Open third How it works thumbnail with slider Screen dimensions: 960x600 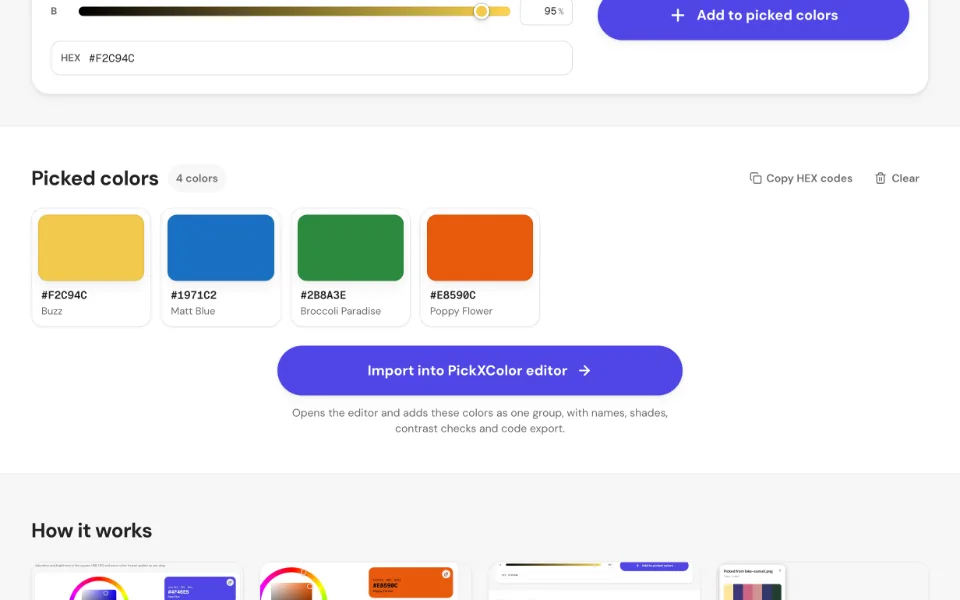click(x=594, y=581)
